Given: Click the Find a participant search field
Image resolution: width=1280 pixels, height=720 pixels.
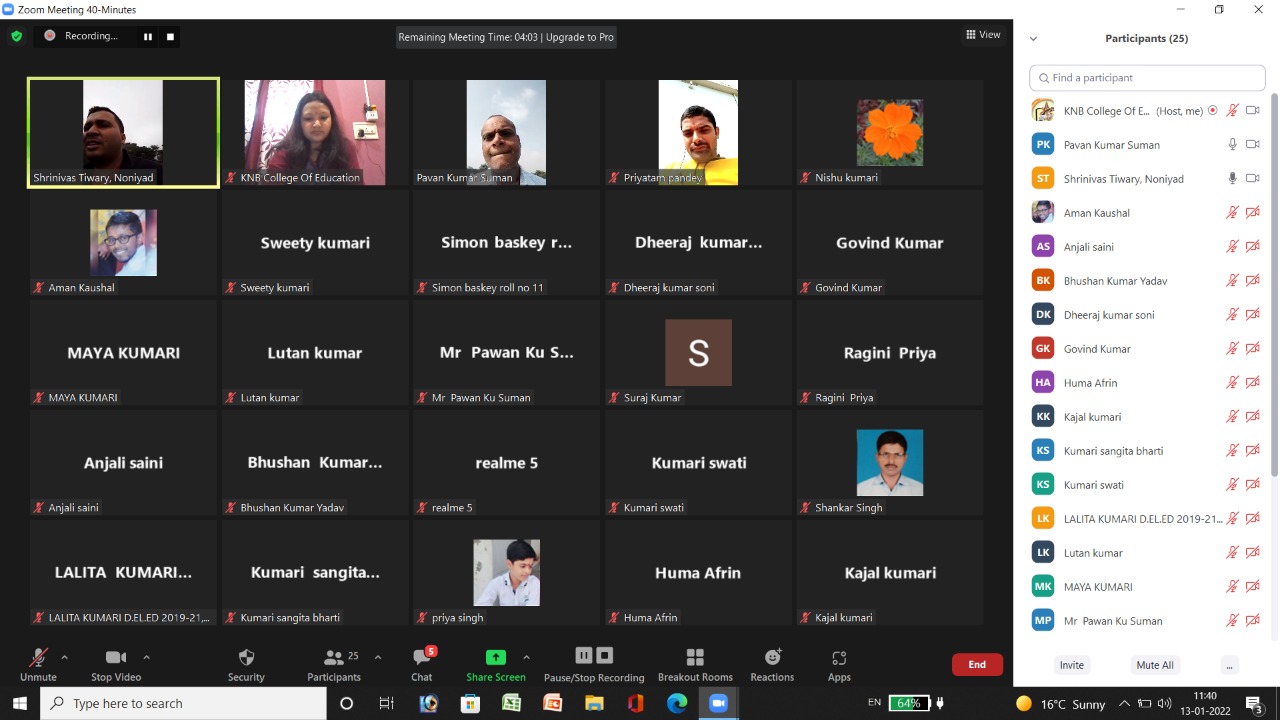Looking at the screenshot, I should tap(1147, 77).
